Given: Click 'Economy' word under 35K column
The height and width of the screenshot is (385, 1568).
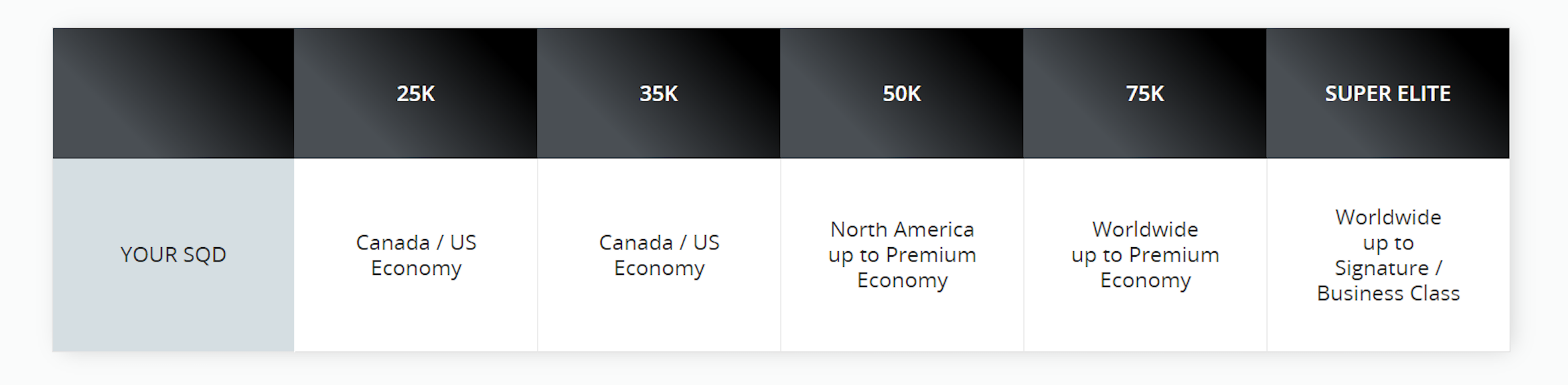Looking at the screenshot, I should point(659,268).
